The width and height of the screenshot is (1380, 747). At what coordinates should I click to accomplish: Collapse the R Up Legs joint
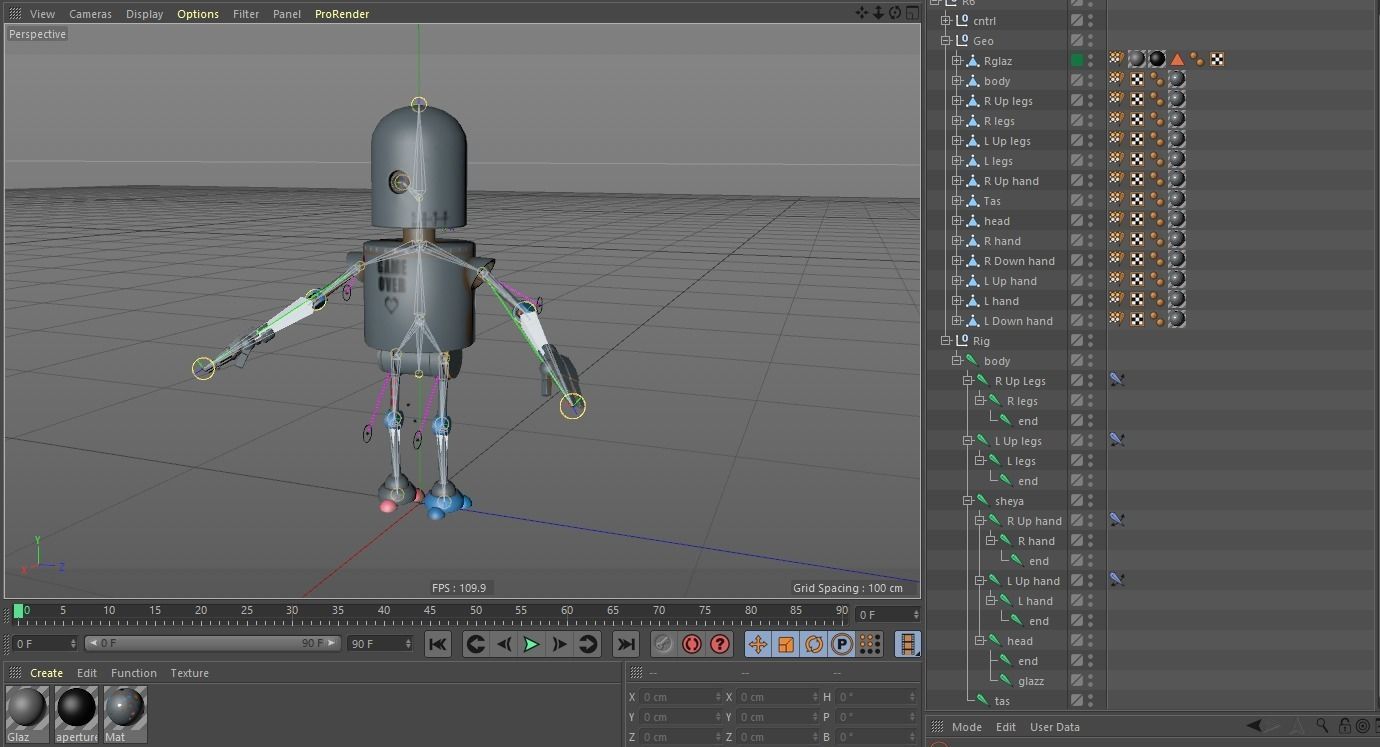968,380
